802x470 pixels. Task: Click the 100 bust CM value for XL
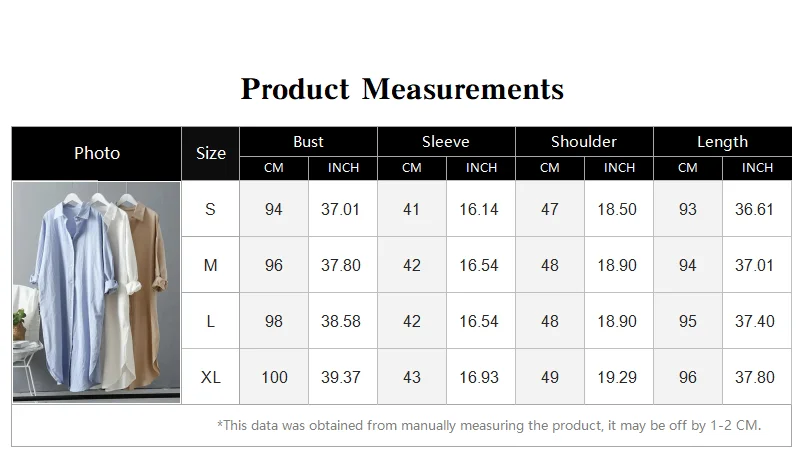274,377
